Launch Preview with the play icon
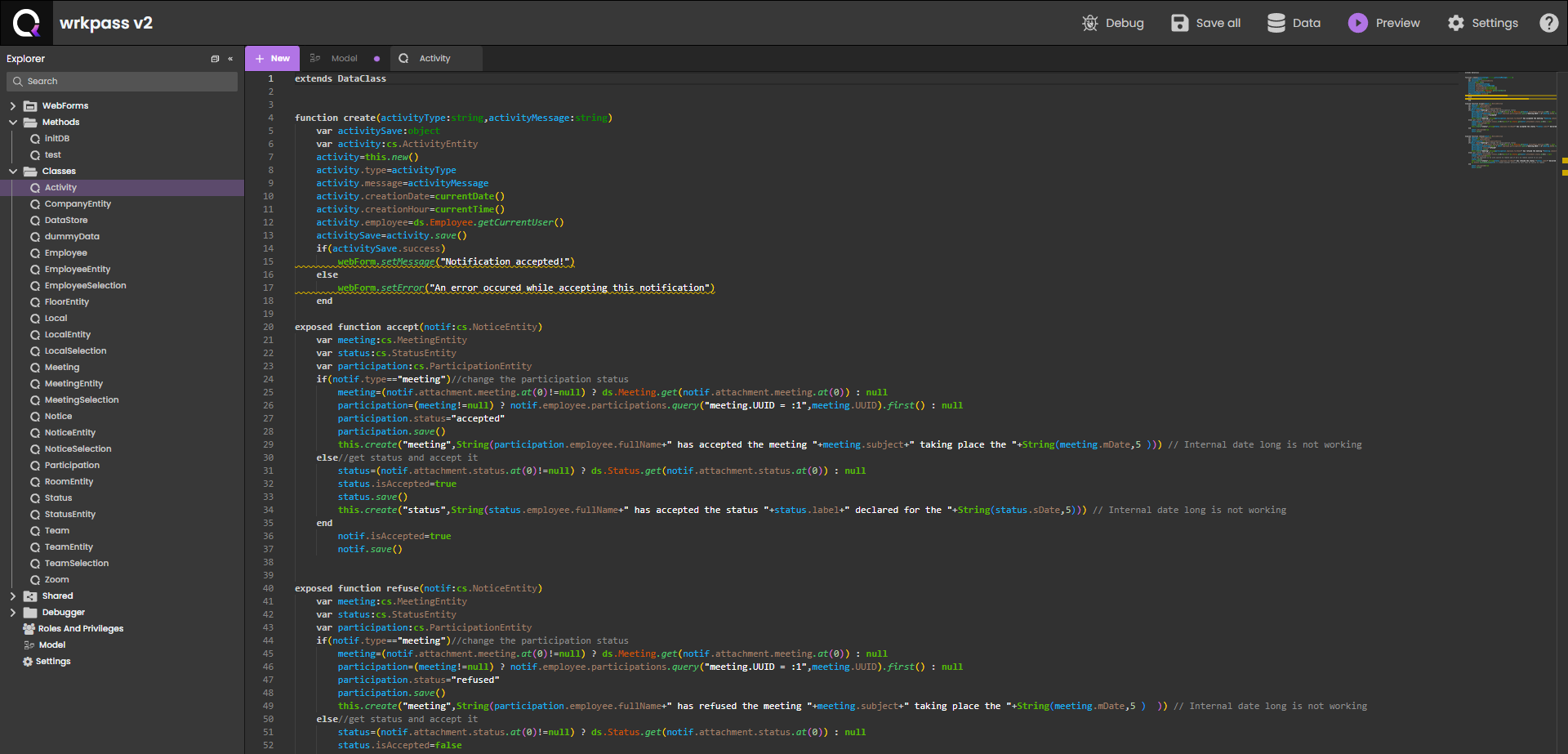This screenshot has width=1568, height=754. tap(1357, 23)
